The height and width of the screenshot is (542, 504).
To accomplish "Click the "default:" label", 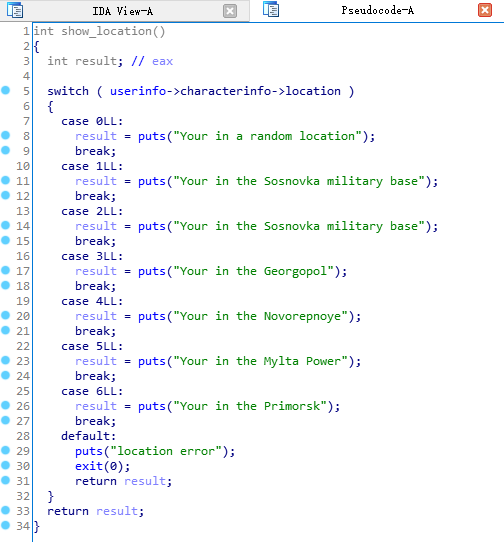I will point(88,436).
